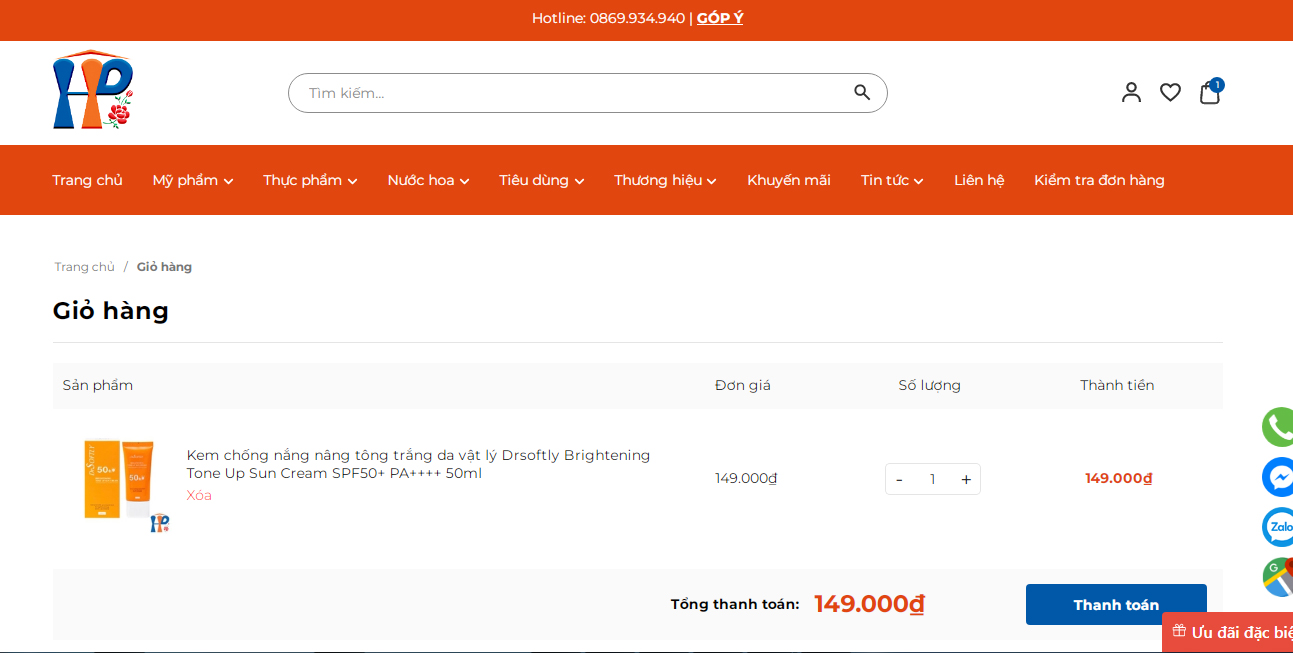Click the Hotline 0869.934.940 text
The width and height of the screenshot is (1293, 653).
608,18
